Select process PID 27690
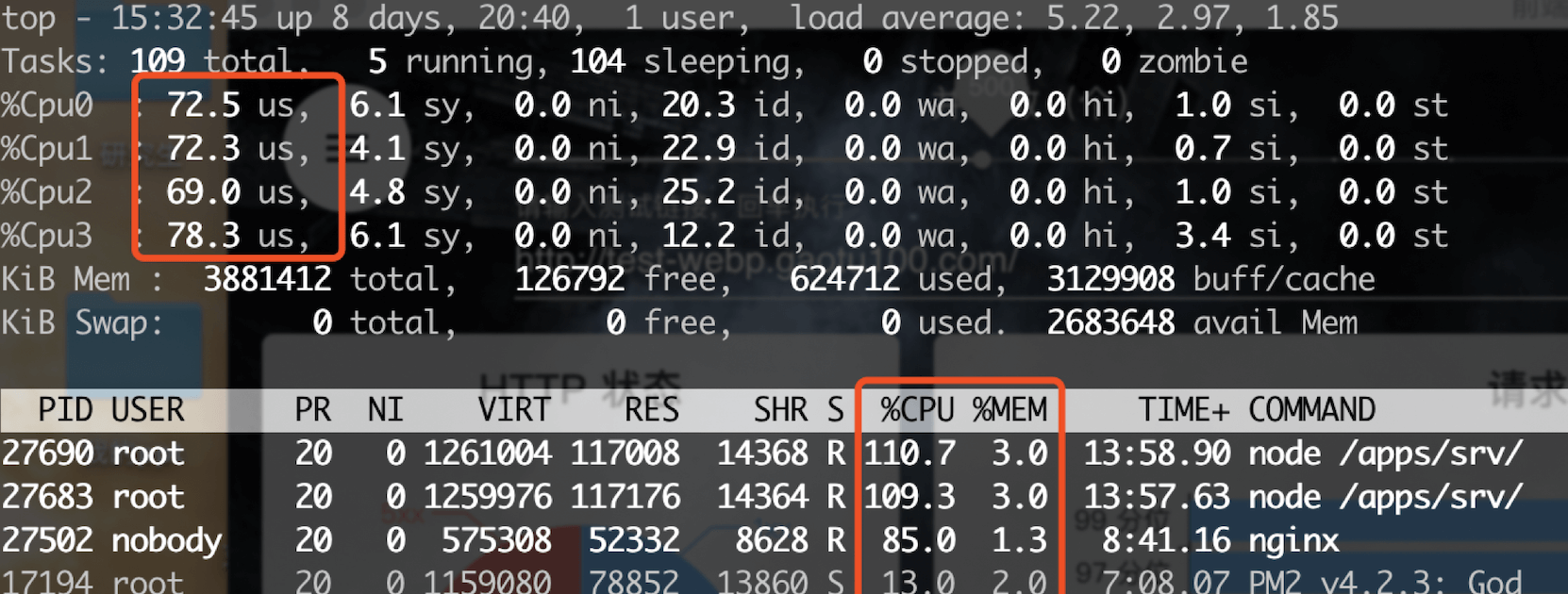 [47, 454]
